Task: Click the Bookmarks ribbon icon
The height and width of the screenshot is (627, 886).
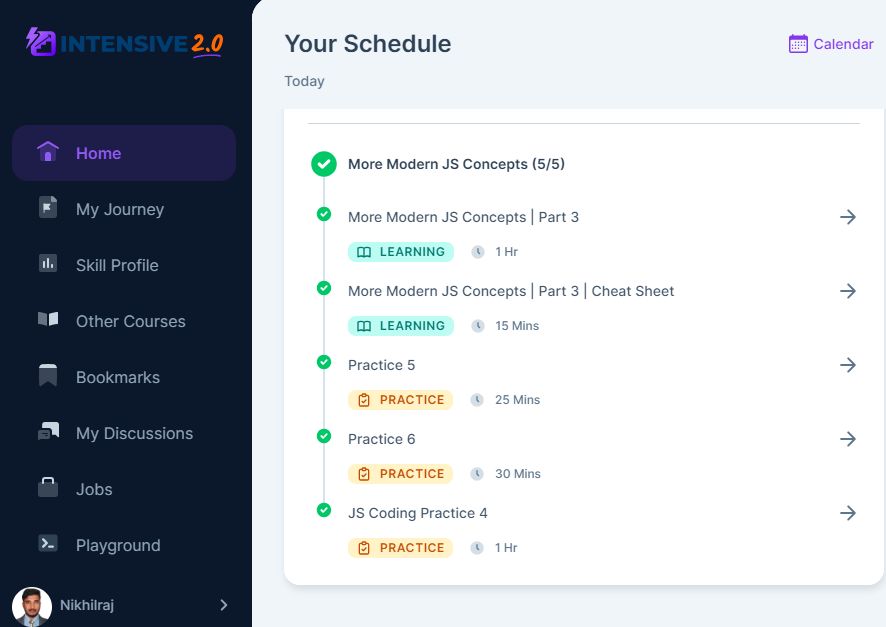Action: click(x=48, y=376)
